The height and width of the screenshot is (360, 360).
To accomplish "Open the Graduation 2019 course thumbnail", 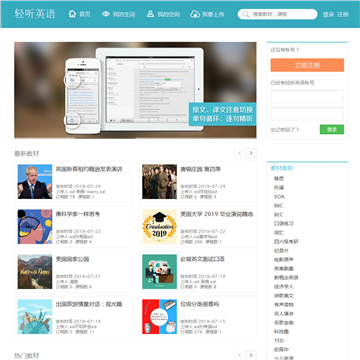I will point(159,227).
